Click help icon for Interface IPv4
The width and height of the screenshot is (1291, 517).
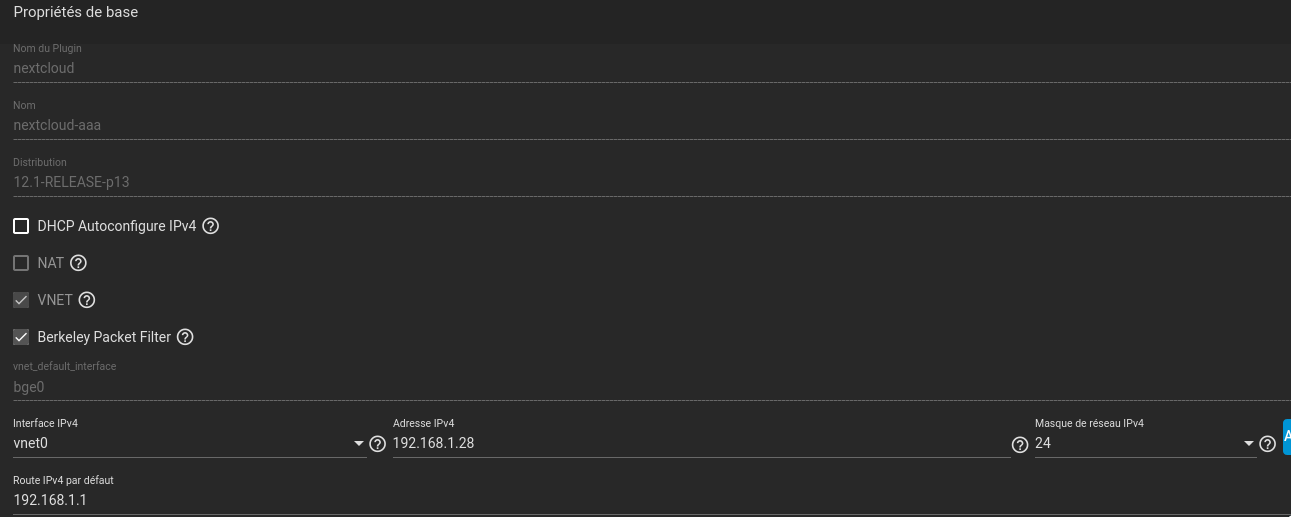[x=377, y=444]
